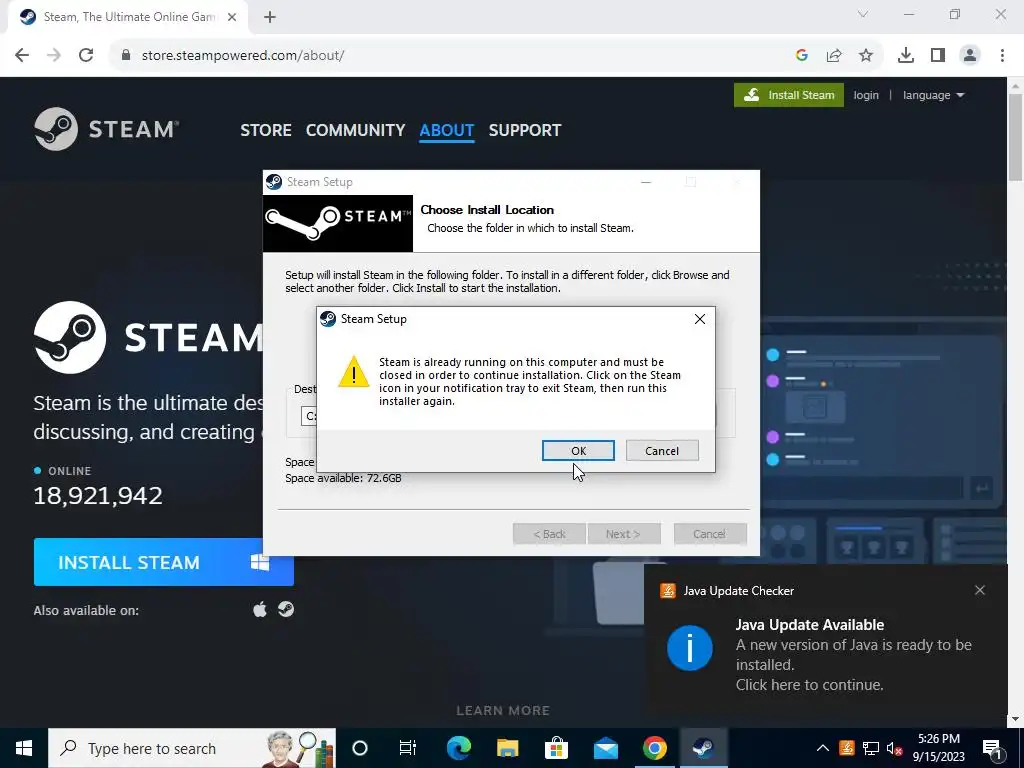Click the taskbar search box
This screenshot has height=768, width=1024.
point(192,748)
